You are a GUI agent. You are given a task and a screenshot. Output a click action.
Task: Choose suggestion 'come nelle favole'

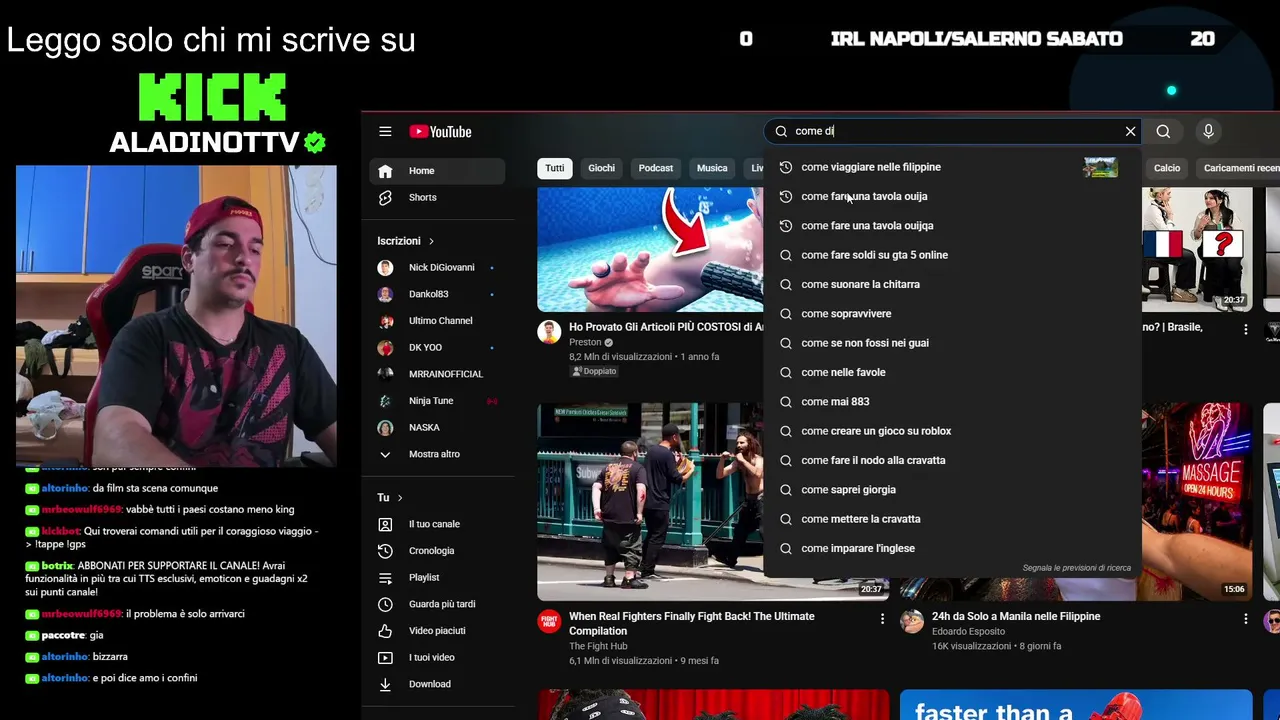point(950,373)
